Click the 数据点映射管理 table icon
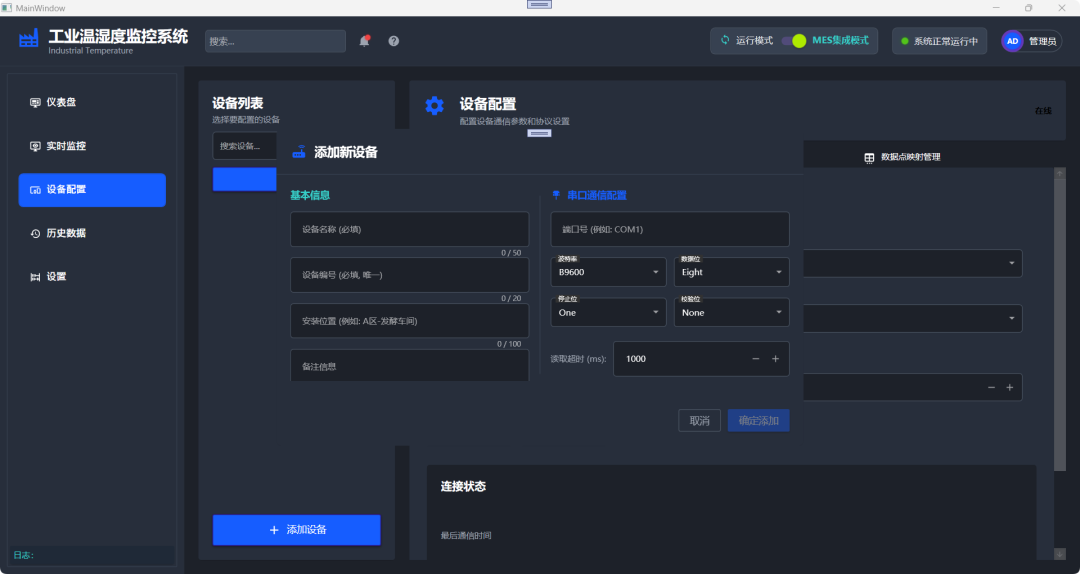1080x574 pixels. [x=869, y=158]
